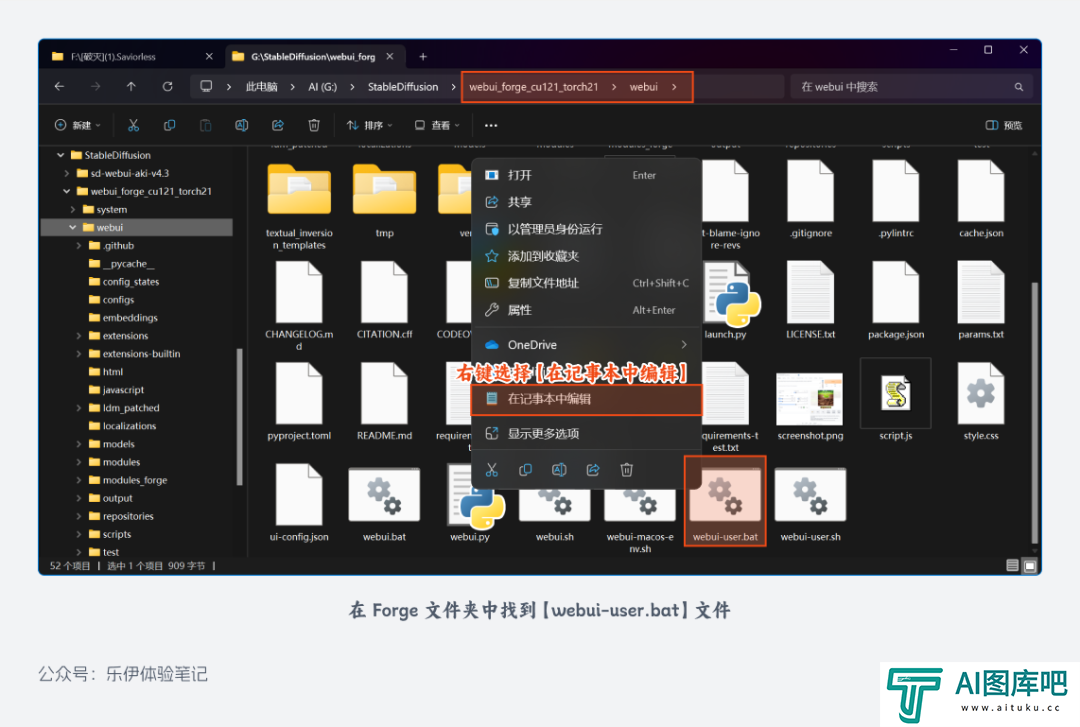Collapse the webui tree node

click(73, 227)
